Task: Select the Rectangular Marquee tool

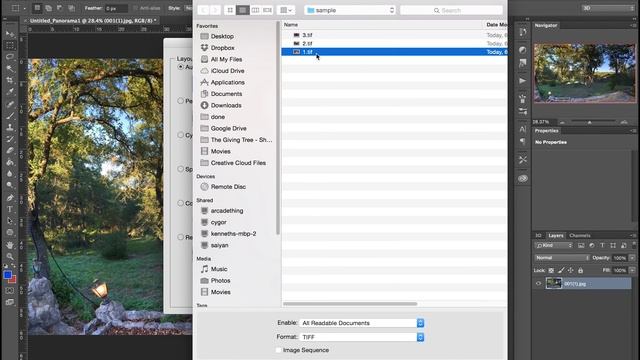Action: (10, 45)
